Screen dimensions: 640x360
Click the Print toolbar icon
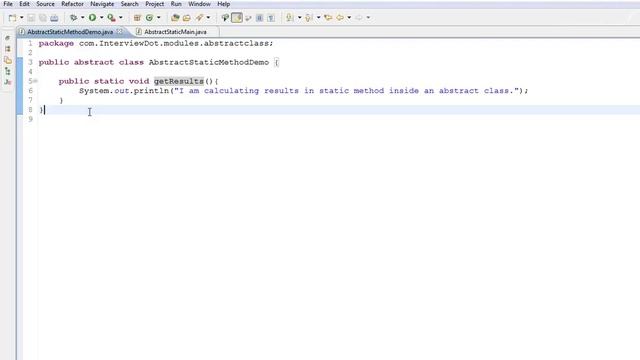54,18
